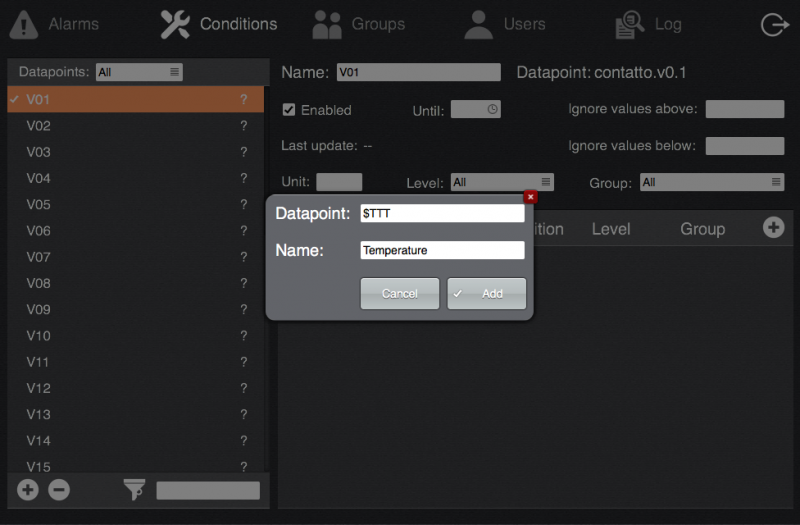Click the Alarms warning triangle icon
This screenshot has height=525, width=800.
click(x=23, y=24)
